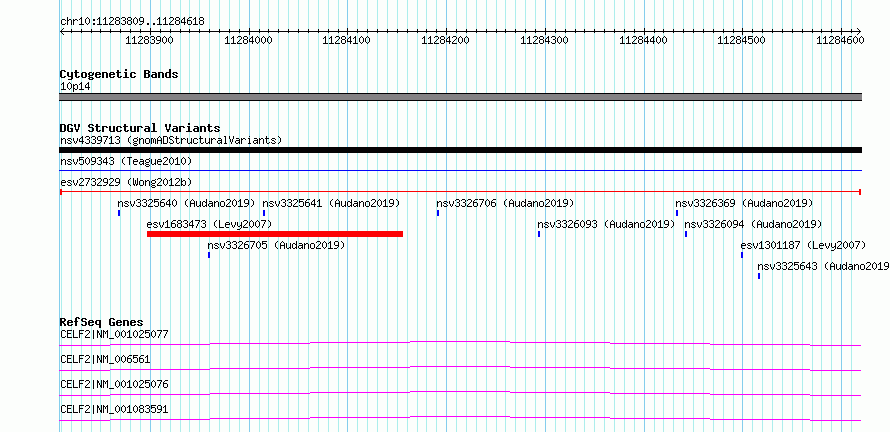The height and width of the screenshot is (432, 890).
Task: Click ruler position 11284600
Action: pyautogui.click(x=841, y=40)
